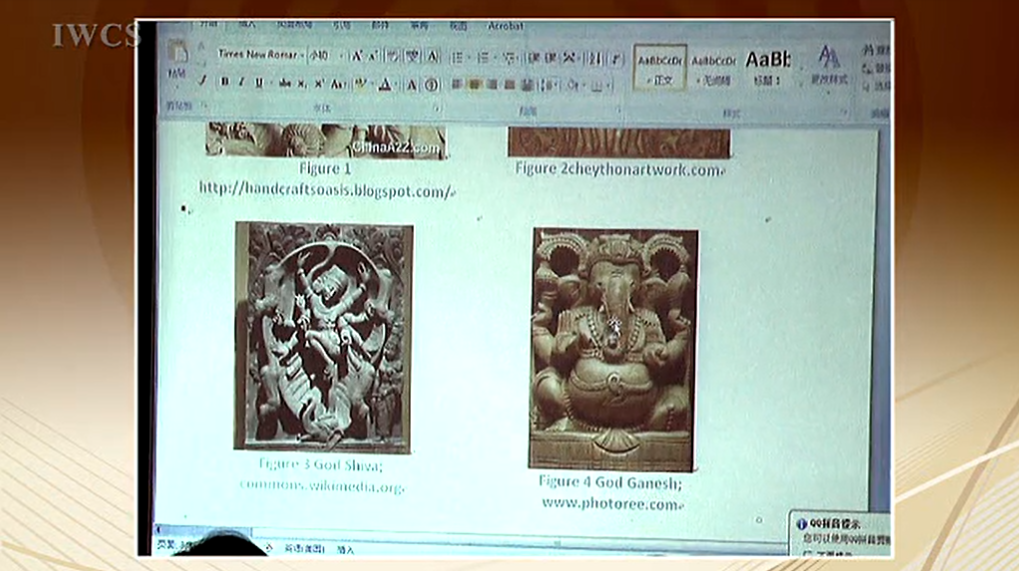This screenshot has height=571, width=1019.
Task: Click the font color swatch button
Action: pos(385,84)
